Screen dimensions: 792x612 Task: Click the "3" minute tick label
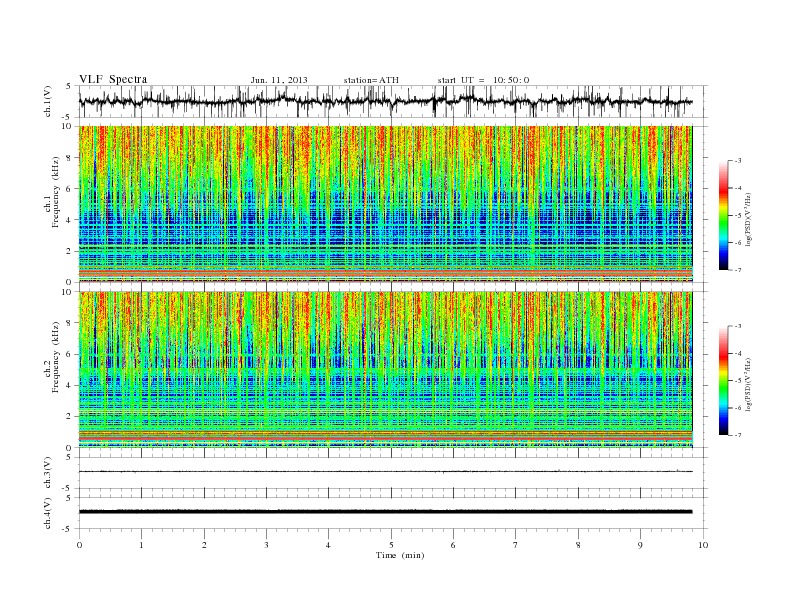(x=266, y=545)
